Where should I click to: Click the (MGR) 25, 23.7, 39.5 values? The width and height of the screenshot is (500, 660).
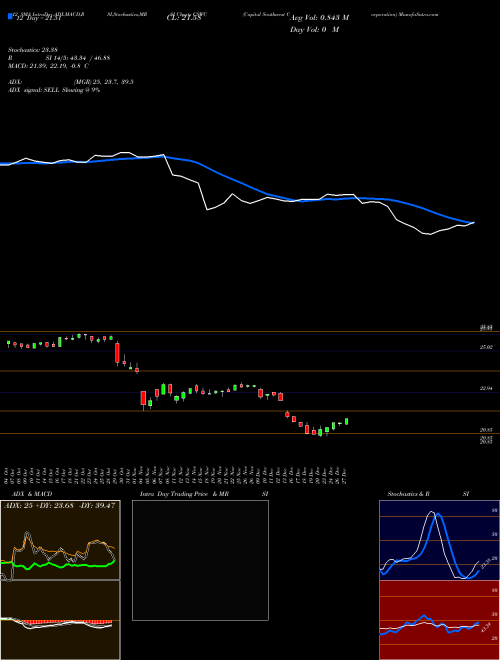point(104,82)
